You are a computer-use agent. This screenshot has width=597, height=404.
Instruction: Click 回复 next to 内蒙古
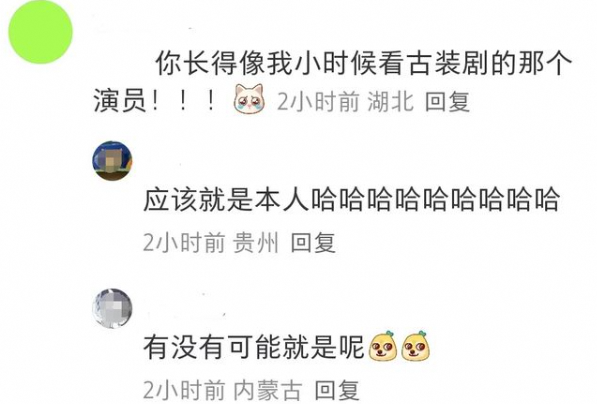[337, 390]
